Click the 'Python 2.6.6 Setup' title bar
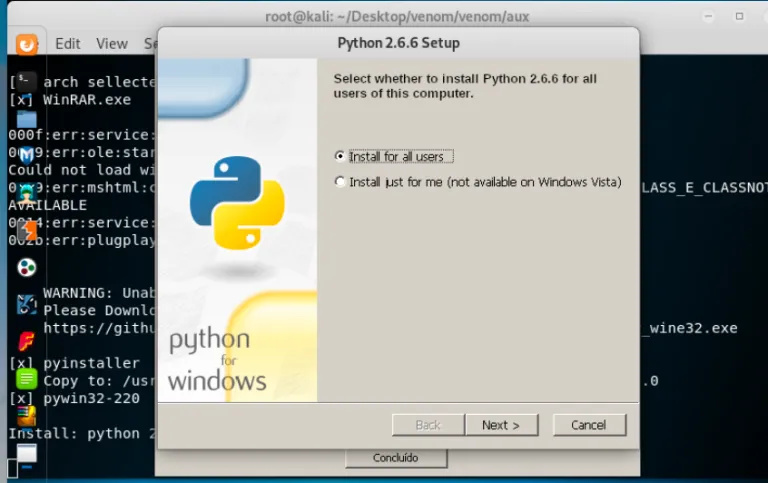This screenshot has height=483, width=768. [398, 43]
